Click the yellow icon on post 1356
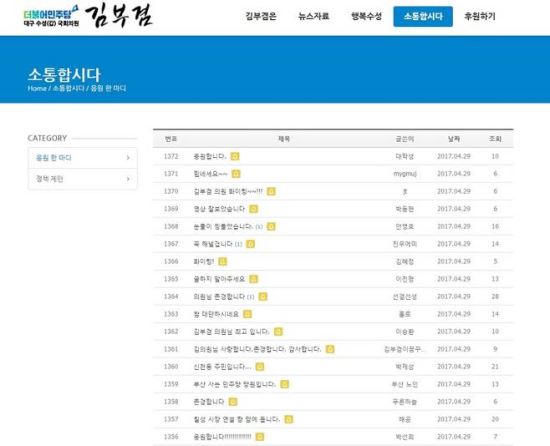Image resolution: width=550 pixels, height=446 pixels. coord(260,437)
